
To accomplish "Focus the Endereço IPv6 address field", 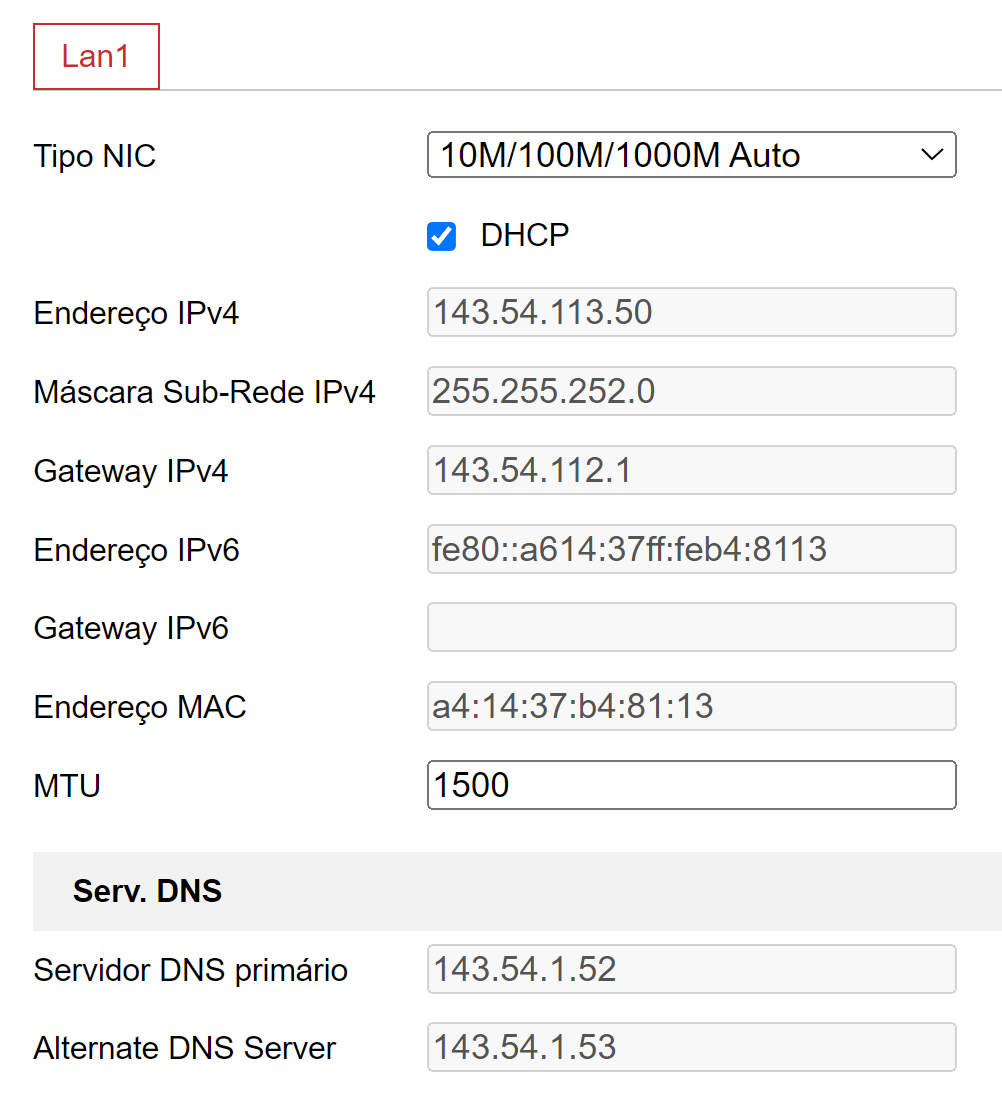I will tap(691, 549).
